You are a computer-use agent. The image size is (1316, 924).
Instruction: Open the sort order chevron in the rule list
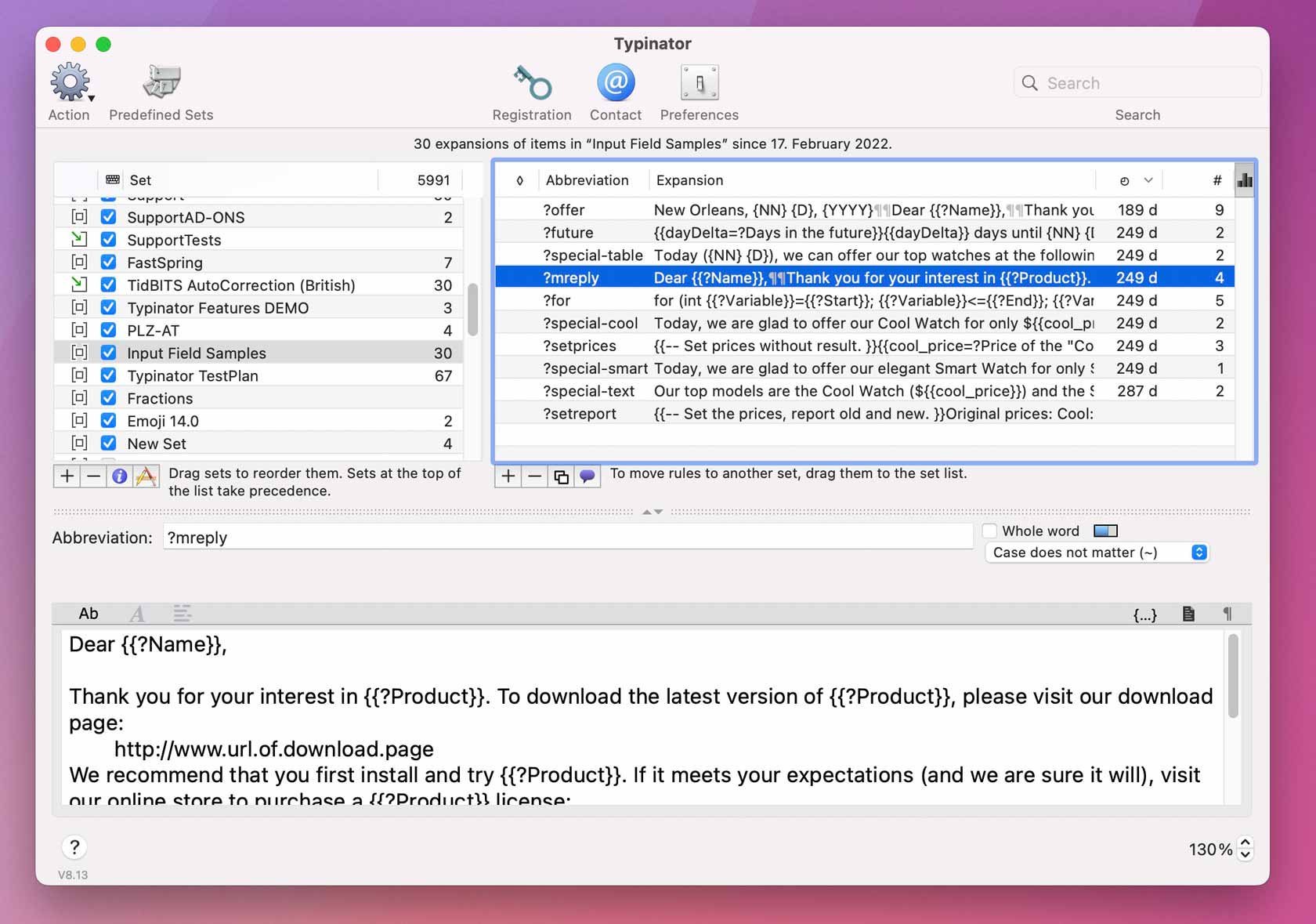(x=1148, y=179)
